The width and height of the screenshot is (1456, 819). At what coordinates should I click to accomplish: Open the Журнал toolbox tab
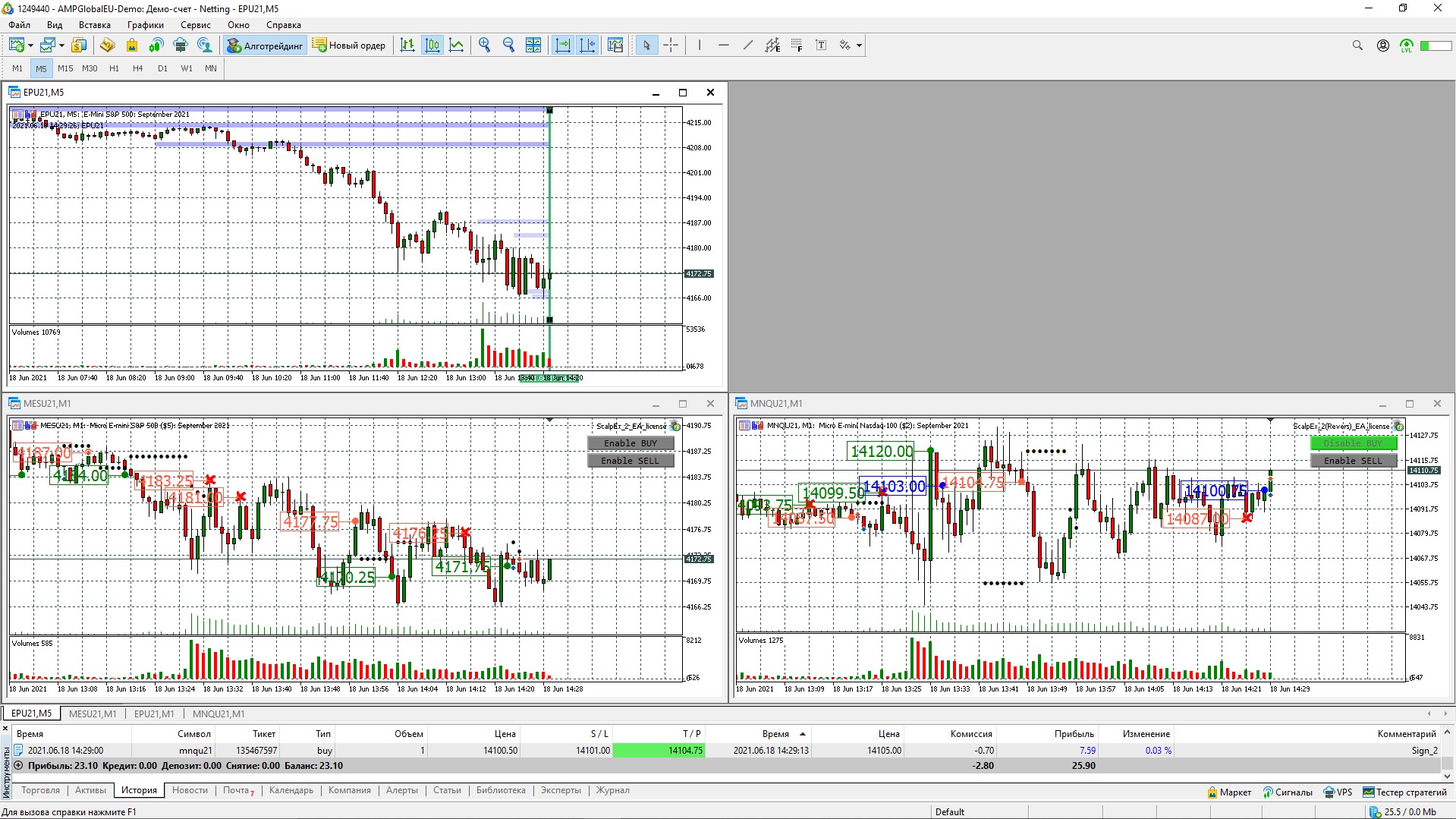pyautogui.click(x=613, y=791)
